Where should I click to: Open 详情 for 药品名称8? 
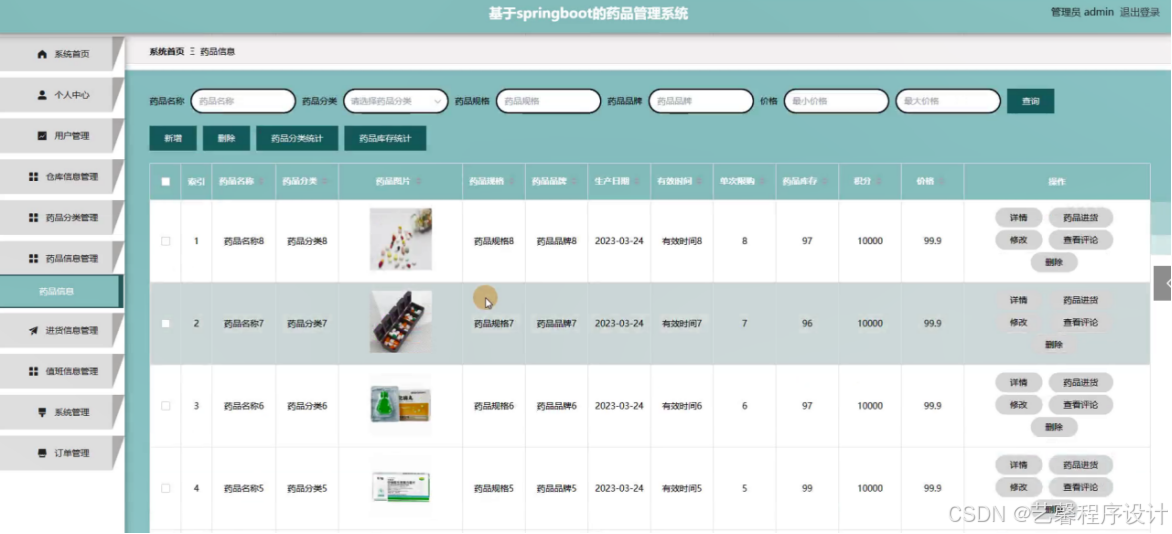pyautogui.click(x=1019, y=218)
